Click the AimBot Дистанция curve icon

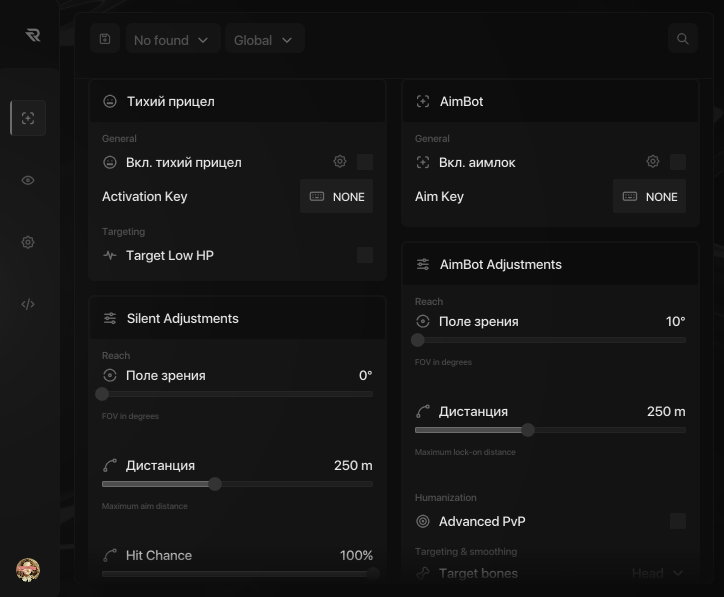tap(423, 411)
